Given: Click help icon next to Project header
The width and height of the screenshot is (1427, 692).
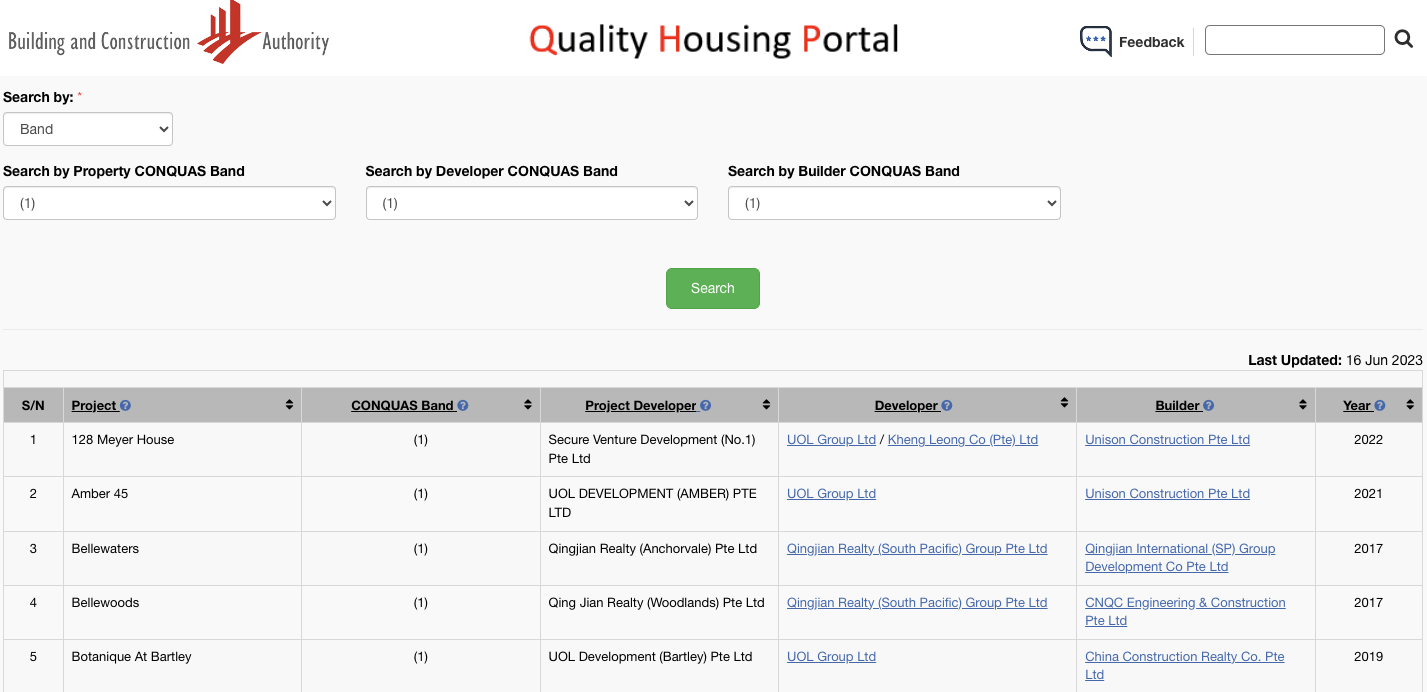Looking at the screenshot, I should (125, 406).
